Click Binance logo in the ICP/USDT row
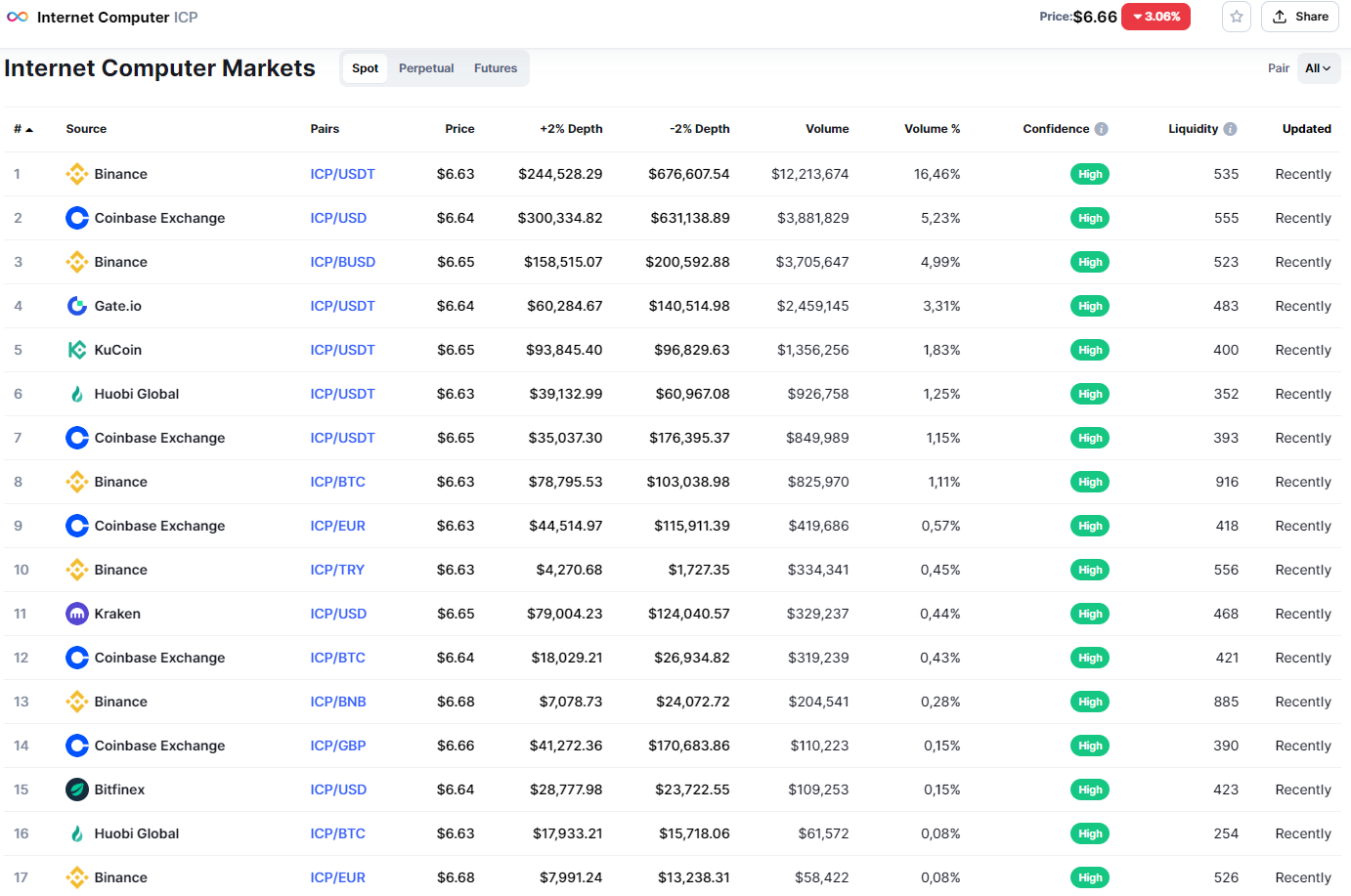The image size is (1351, 896). click(77, 174)
